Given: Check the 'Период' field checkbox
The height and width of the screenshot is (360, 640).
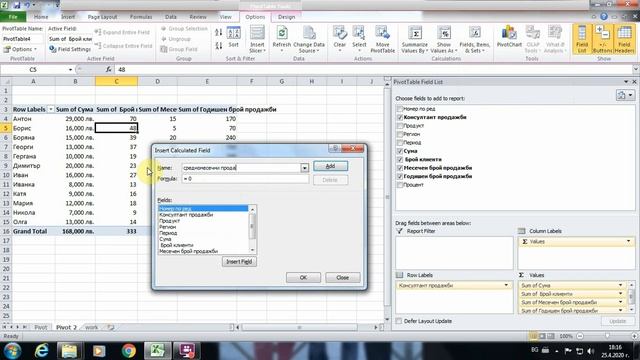Looking at the screenshot, I should point(400,142).
